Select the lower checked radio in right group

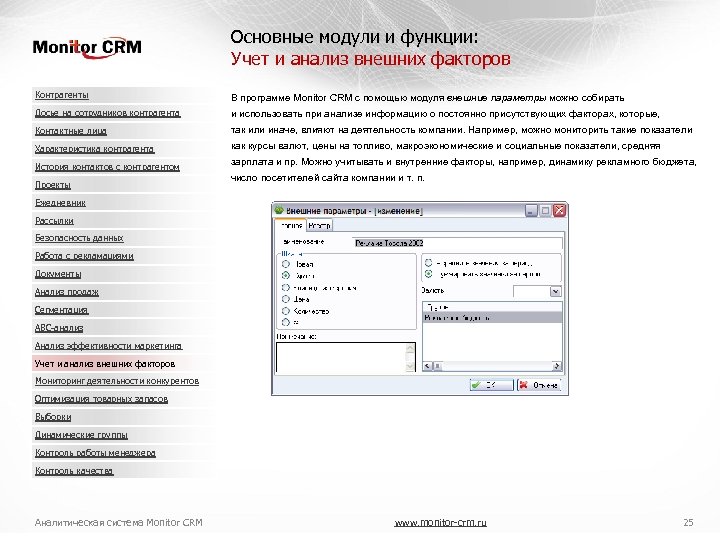[428, 274]
